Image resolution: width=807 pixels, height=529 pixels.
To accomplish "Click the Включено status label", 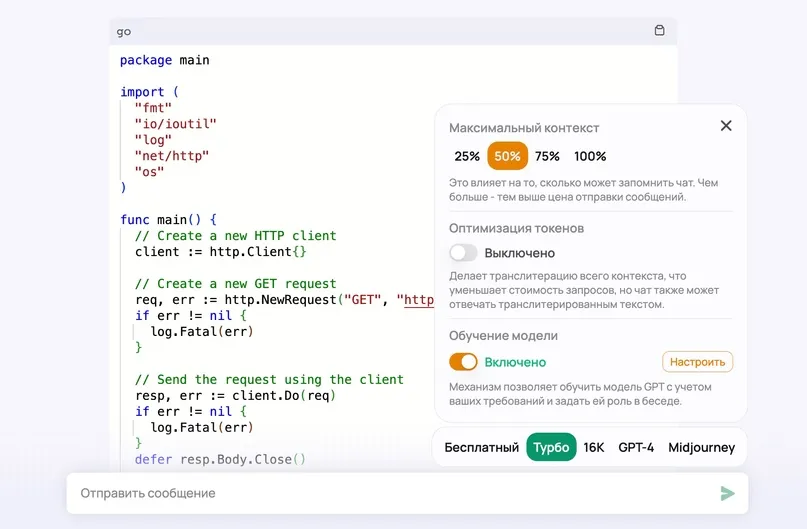I will pyautogui.click(x=515, y=362).
